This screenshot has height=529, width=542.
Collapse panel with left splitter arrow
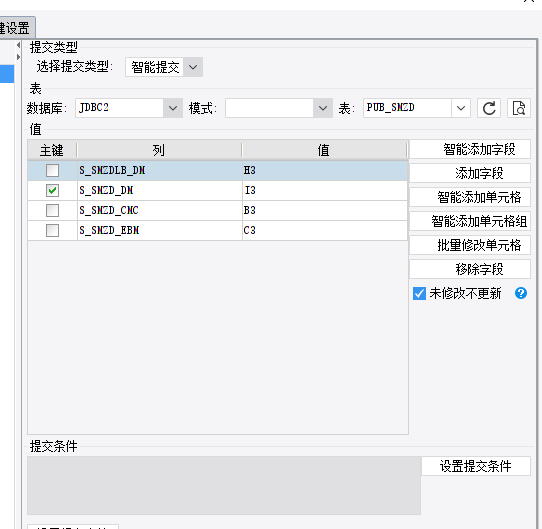coord(18,45)
